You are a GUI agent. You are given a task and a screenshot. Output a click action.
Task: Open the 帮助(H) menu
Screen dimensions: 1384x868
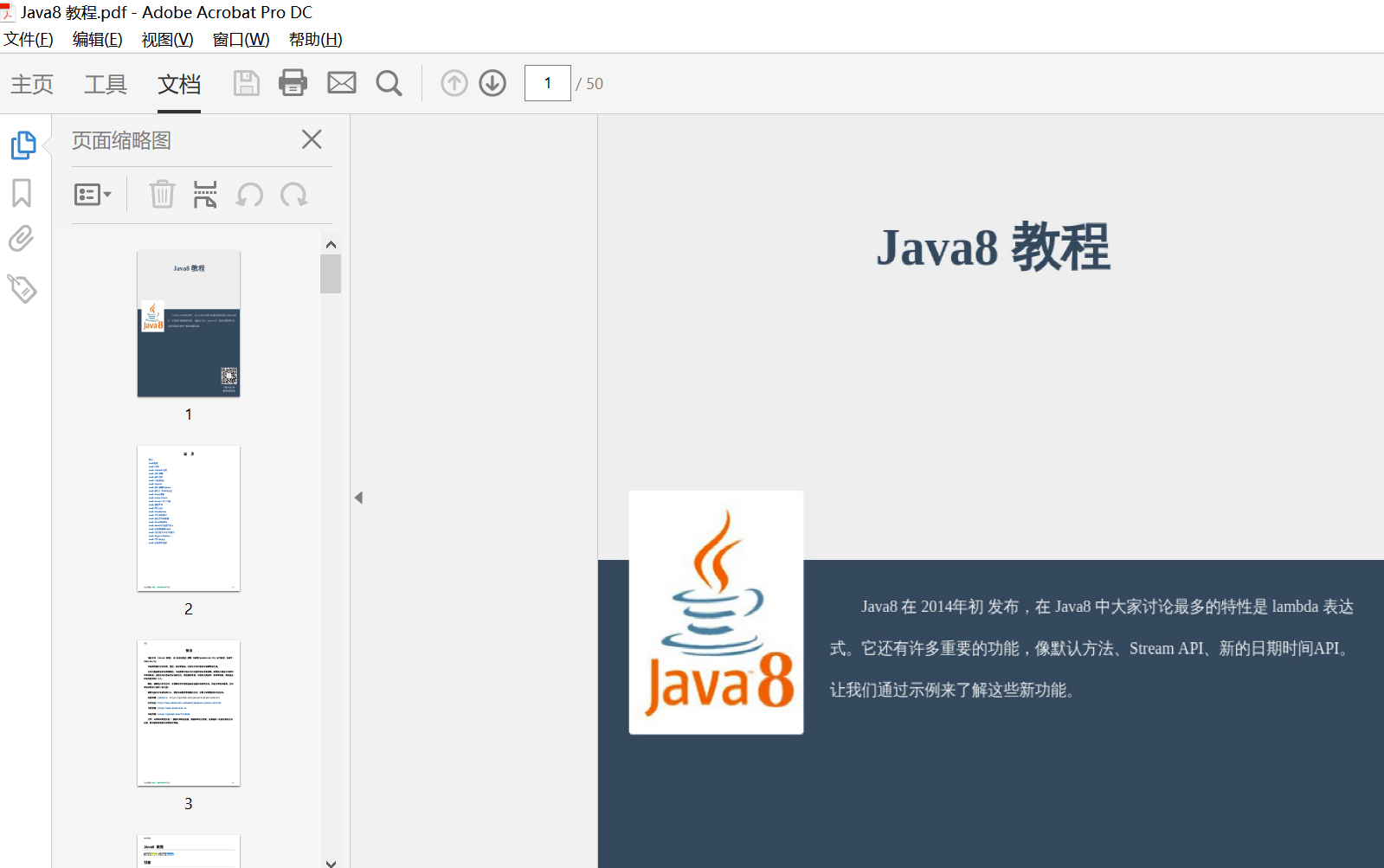click(315, 40)
